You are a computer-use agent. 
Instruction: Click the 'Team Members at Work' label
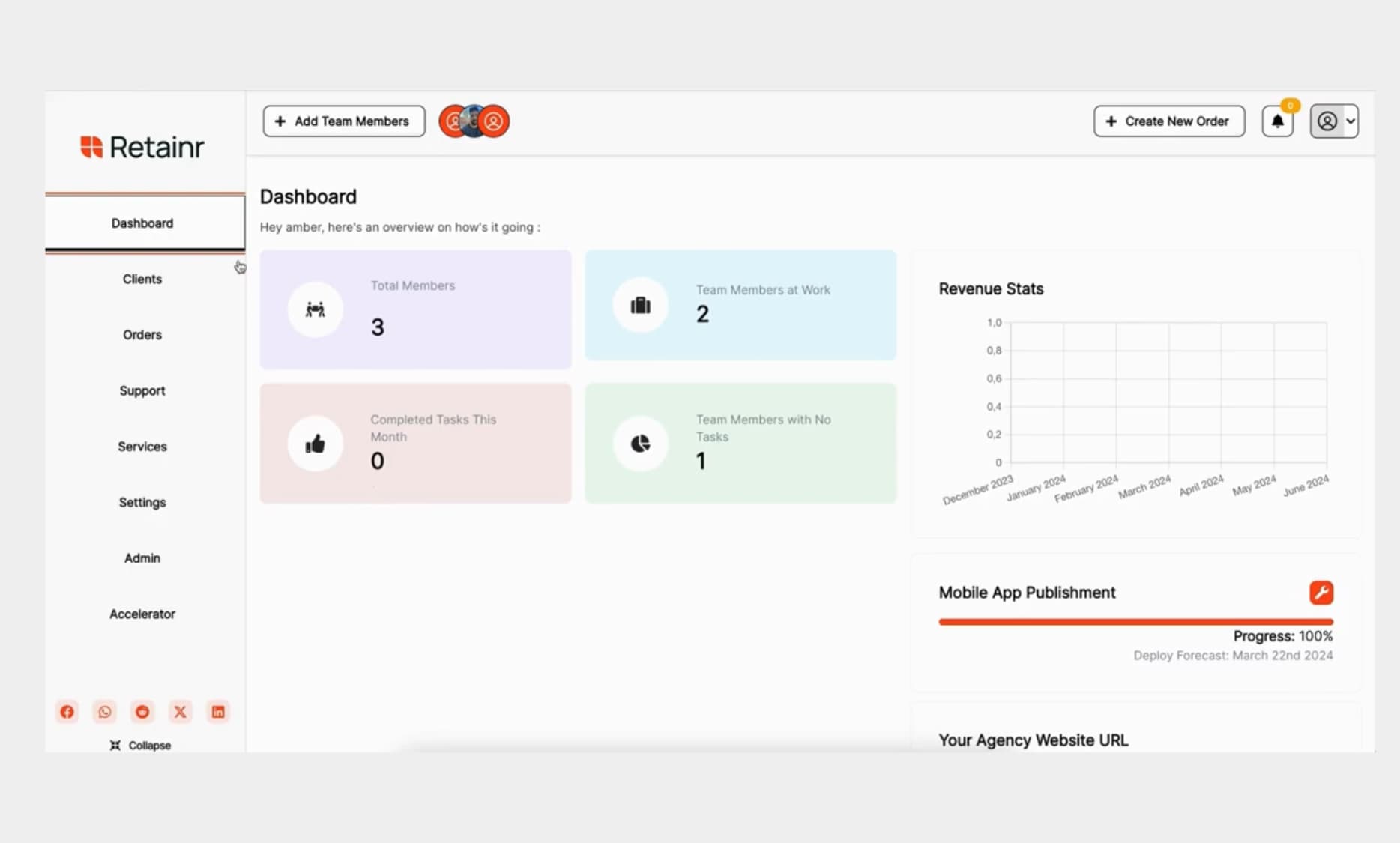coord(763,290)
